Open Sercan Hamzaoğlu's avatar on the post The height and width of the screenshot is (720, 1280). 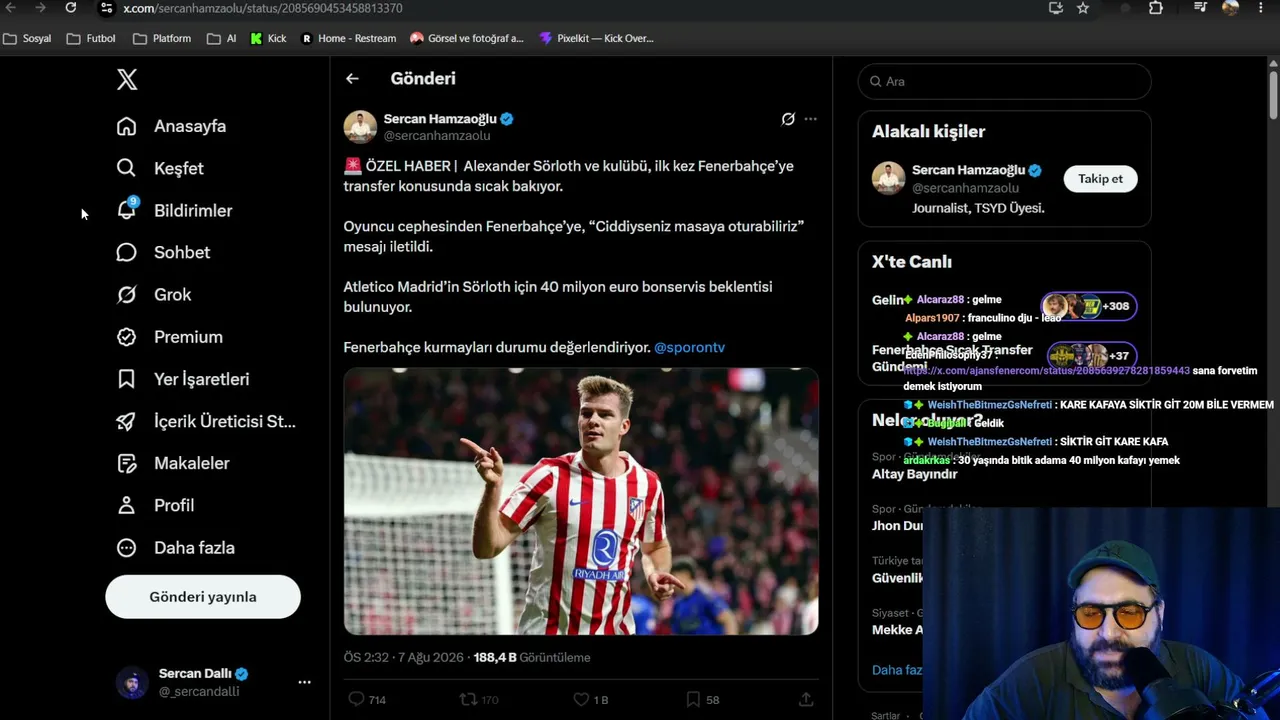pos(360,127)
